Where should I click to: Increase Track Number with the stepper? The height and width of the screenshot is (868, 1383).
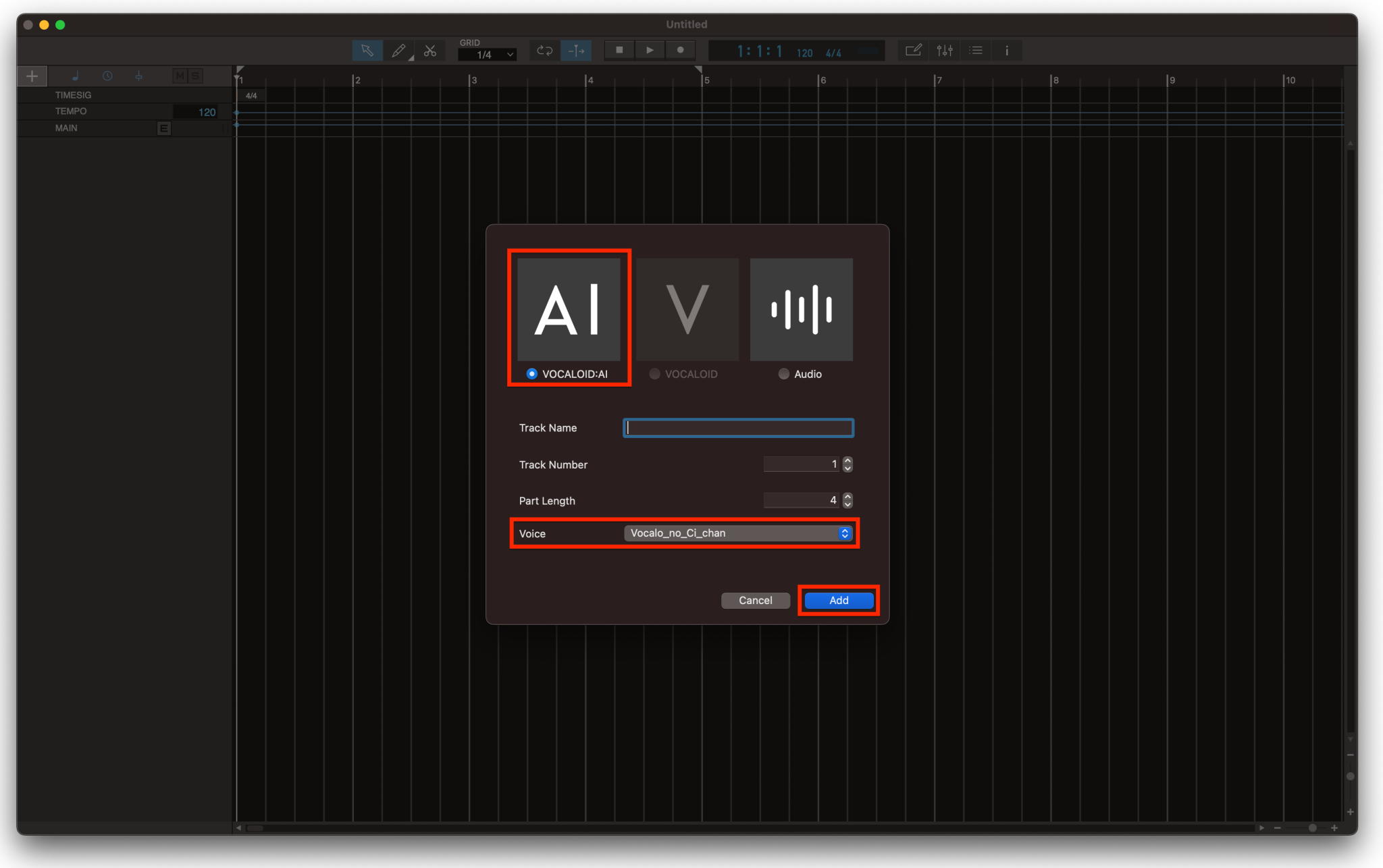tap(846, 460)
